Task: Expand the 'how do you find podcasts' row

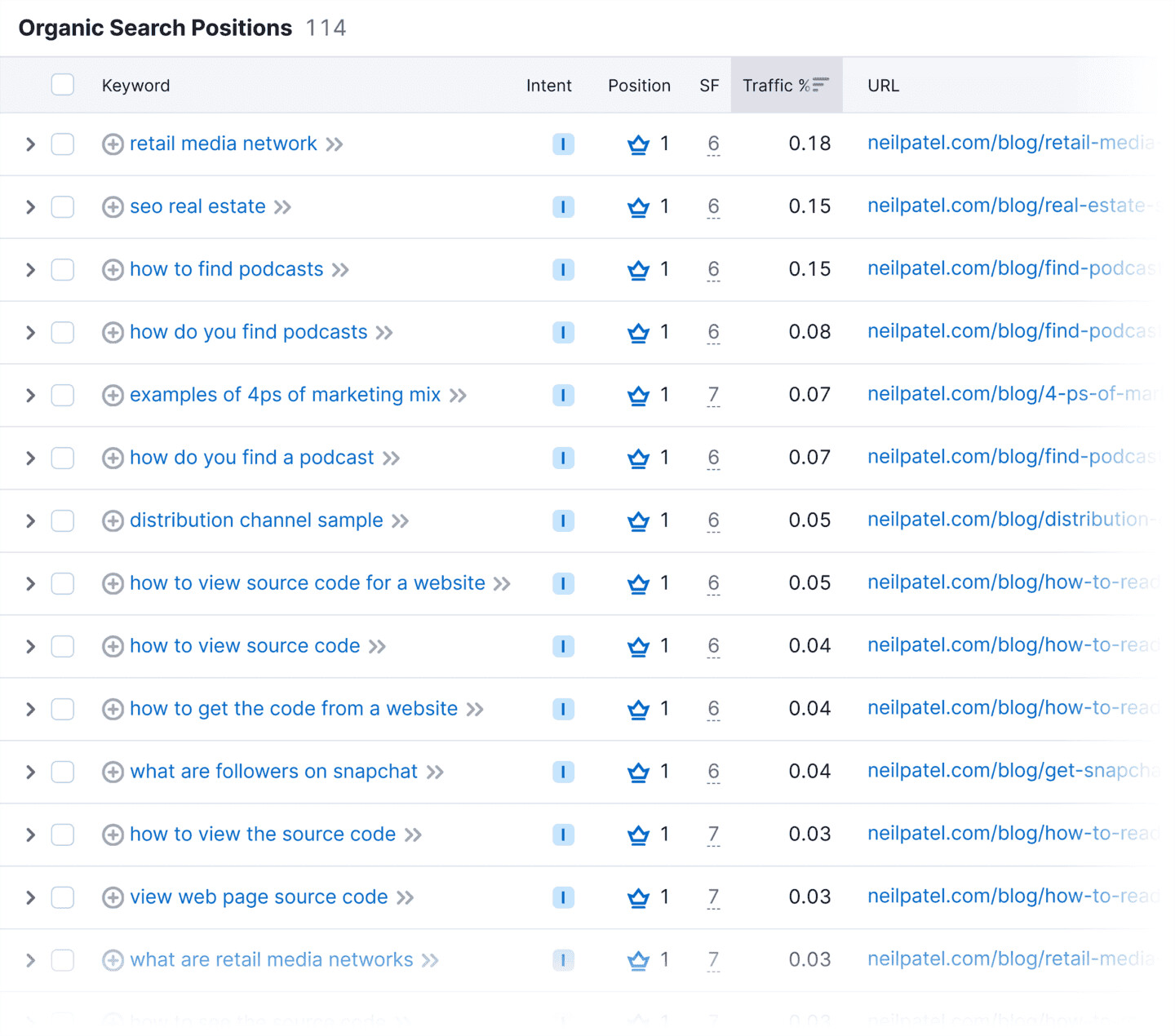Action: (x=30, y=333)
